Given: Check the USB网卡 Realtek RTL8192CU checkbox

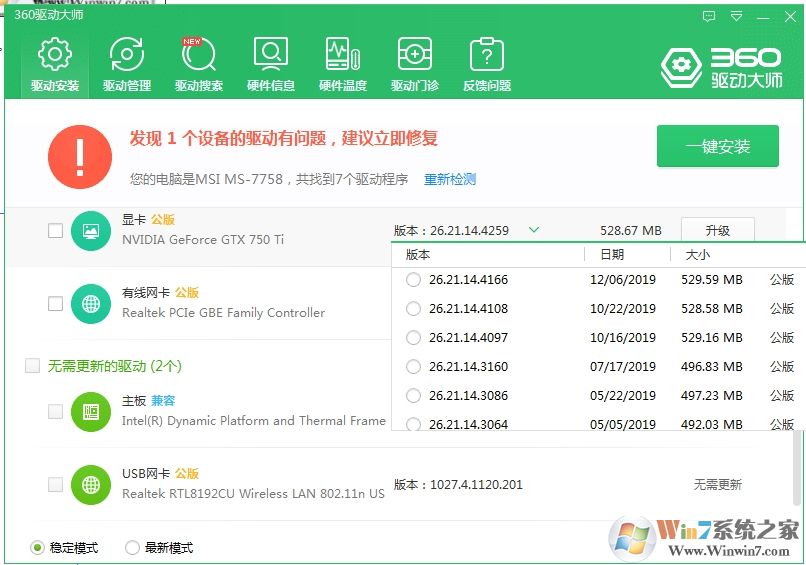Looking at the screenshot, I should [55, 484].
